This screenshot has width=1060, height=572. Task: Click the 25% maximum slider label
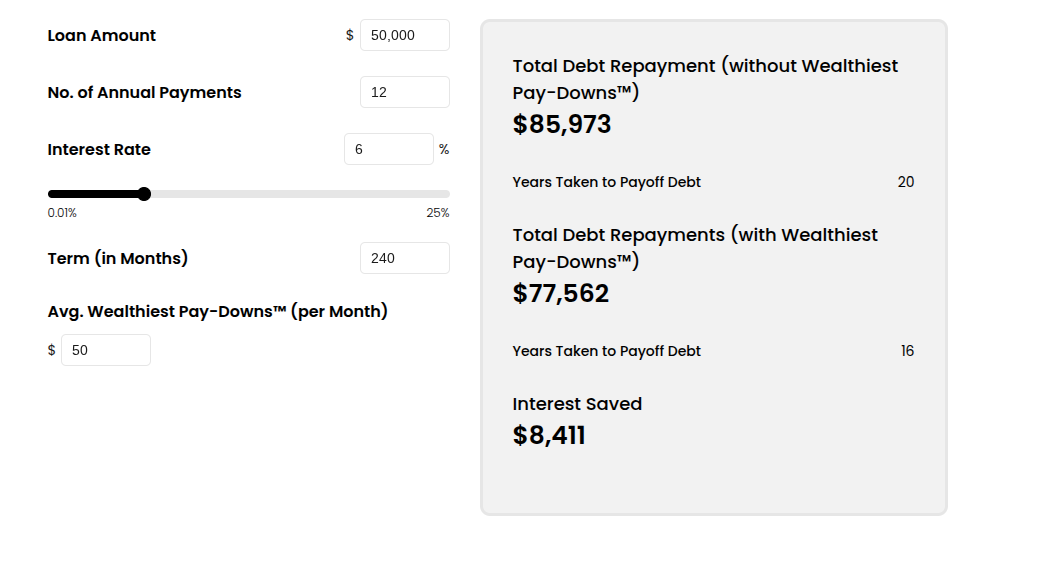click(437, 213)
